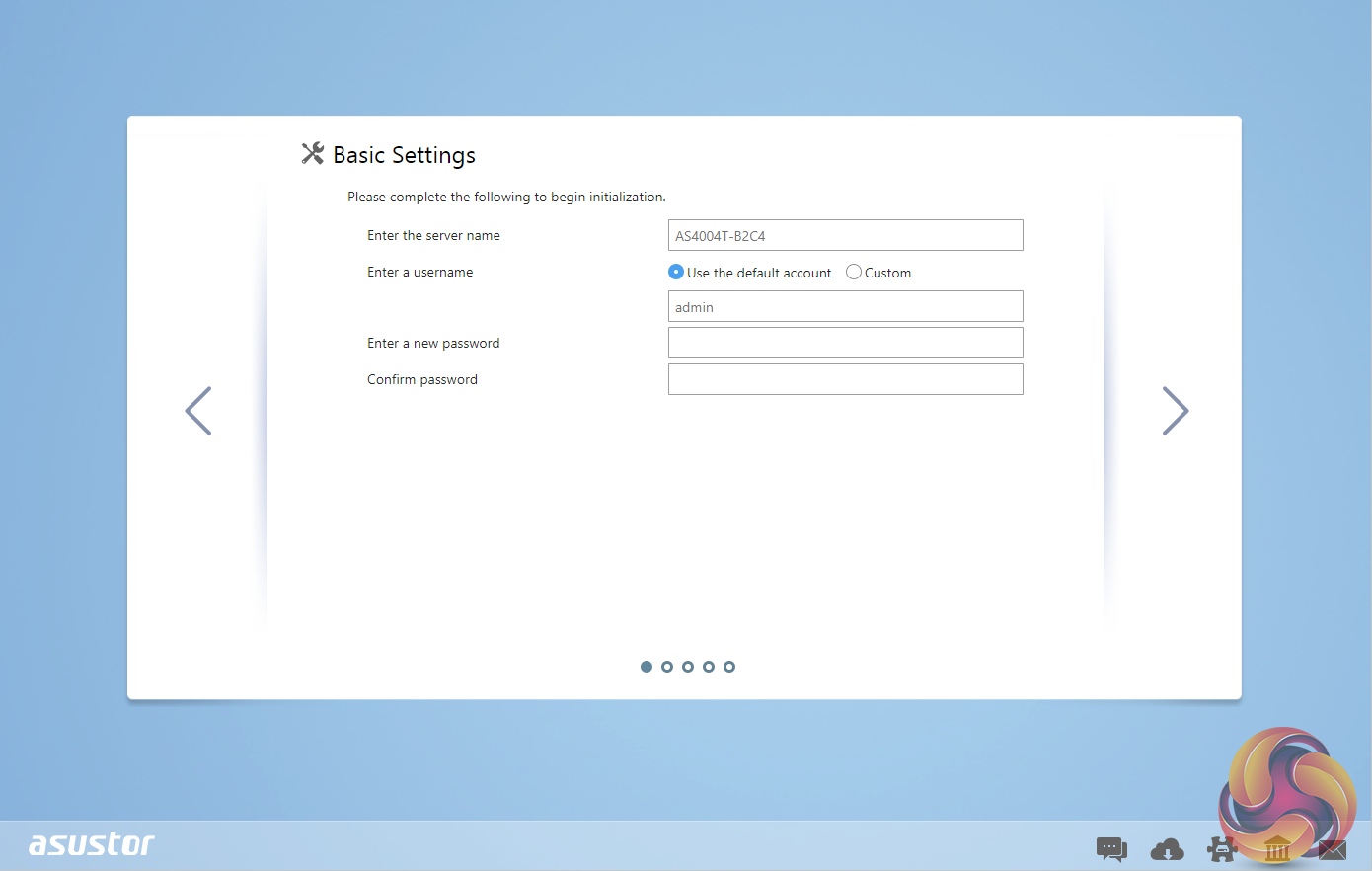Select 'Use the default account' radio button
Viewport: 1372px width, 871px height.
pyautogui.click(x=676, y=272)
